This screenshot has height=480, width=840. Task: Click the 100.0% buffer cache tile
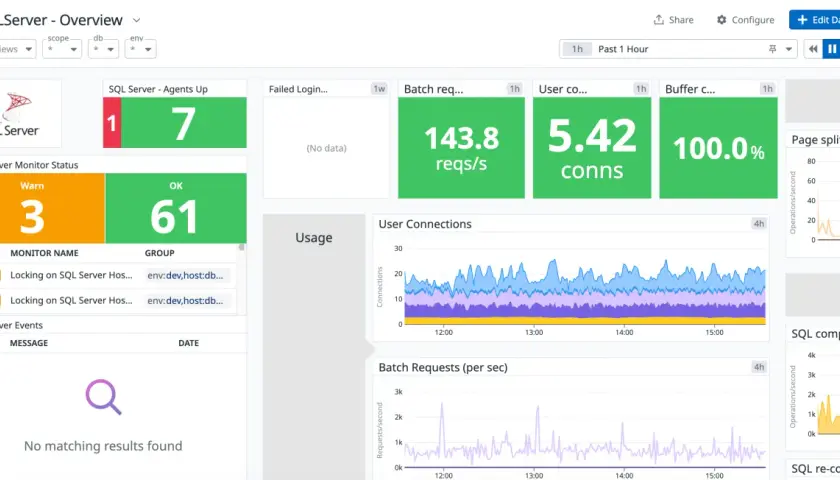[x=718, y=148]
